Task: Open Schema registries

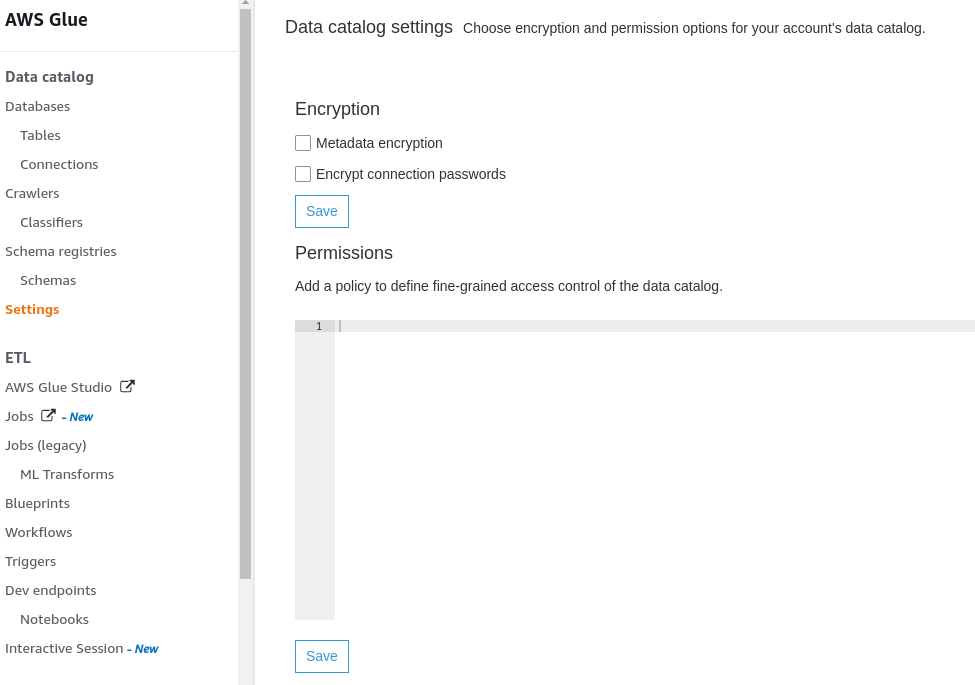Action: click(60, 251)
